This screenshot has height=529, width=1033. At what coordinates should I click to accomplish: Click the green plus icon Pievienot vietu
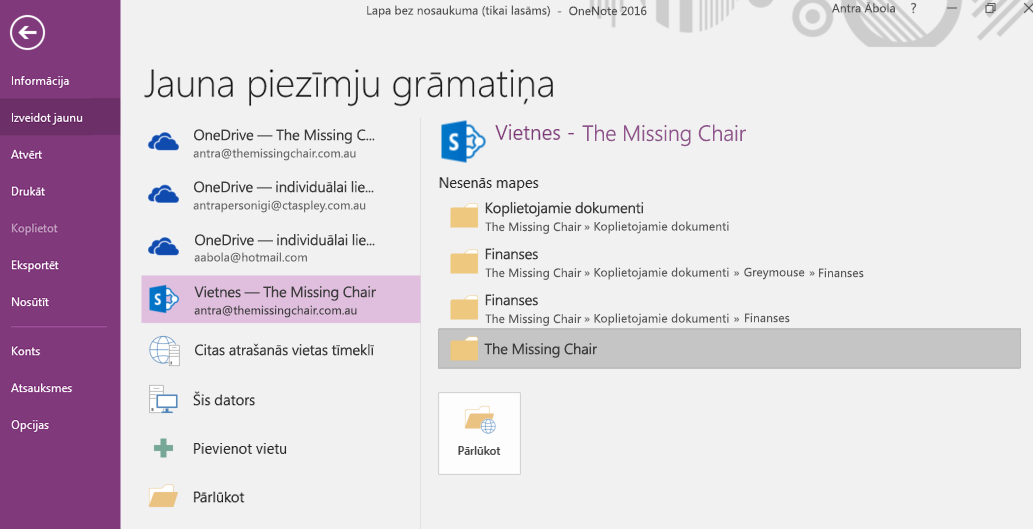(163, 449)
